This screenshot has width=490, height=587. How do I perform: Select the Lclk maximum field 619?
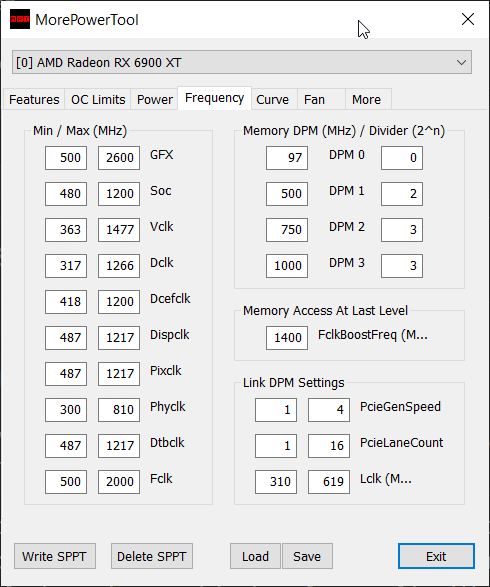(329, 481)
